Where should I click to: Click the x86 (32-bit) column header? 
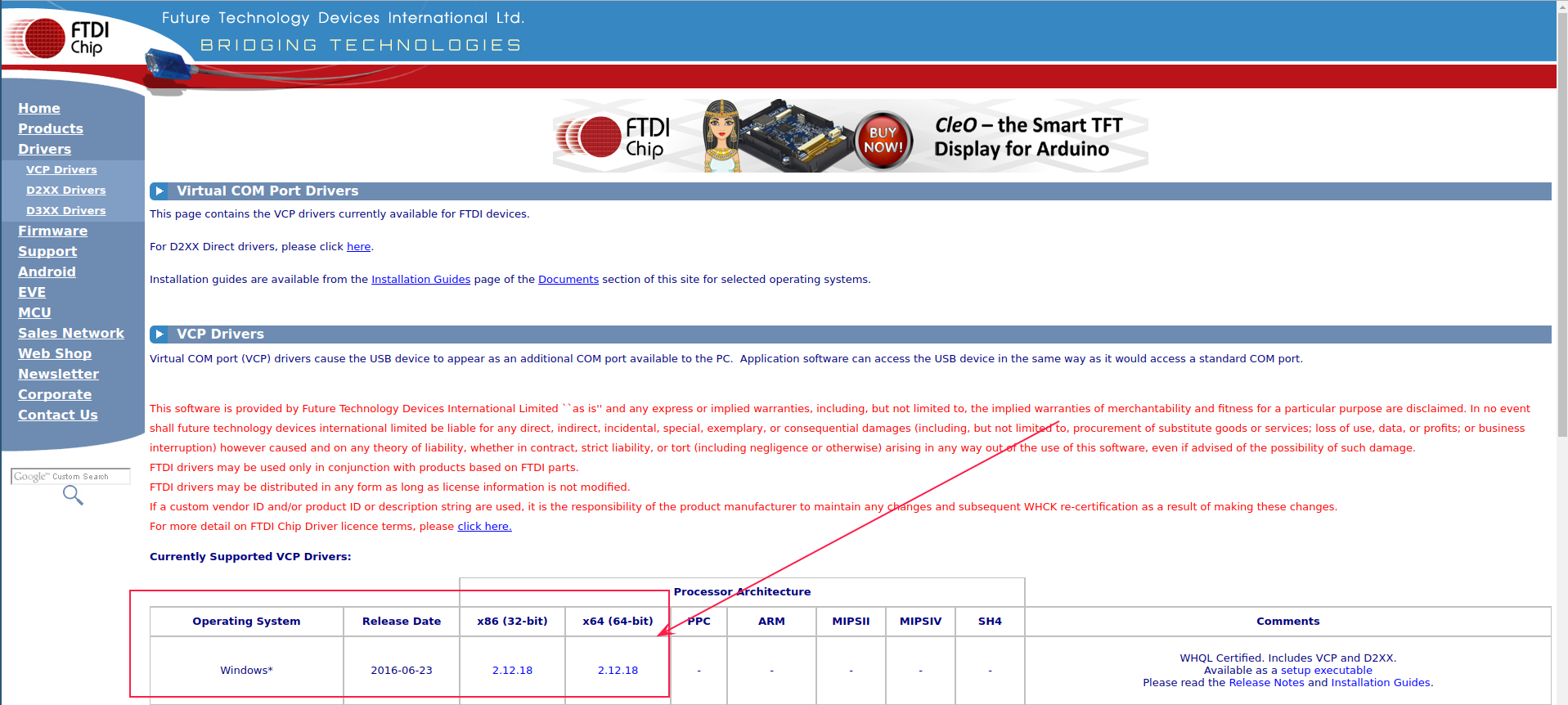(512, 621)
